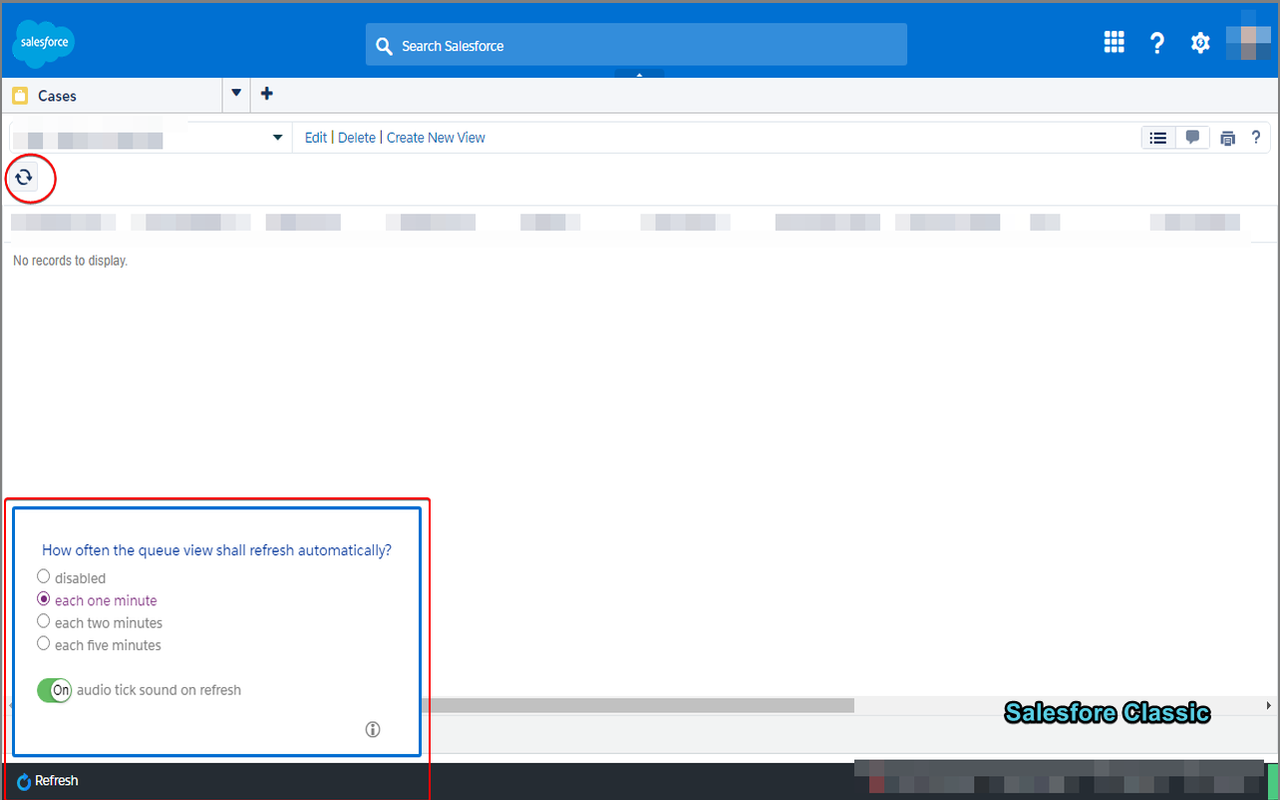Viewport: 1280px width, 800px height.
Task: Open the Cases tab dropdown arrow
Action: [236, 93]
